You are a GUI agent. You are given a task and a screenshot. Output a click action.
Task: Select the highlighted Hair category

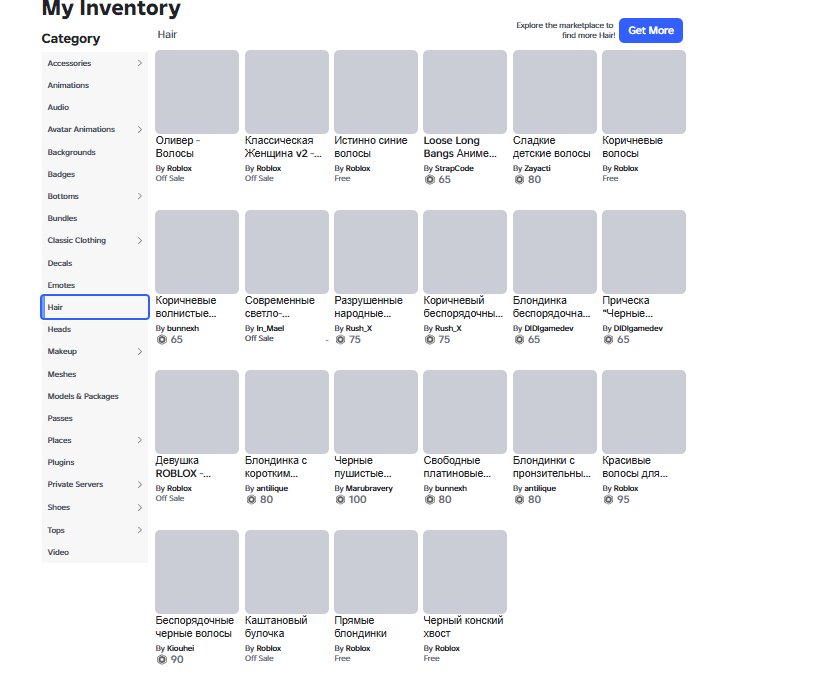(x=95, y=307)
